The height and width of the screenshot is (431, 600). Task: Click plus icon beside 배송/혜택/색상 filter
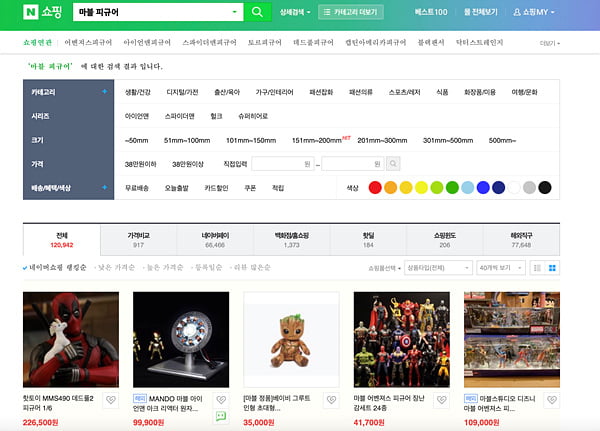tap(104, 188)
